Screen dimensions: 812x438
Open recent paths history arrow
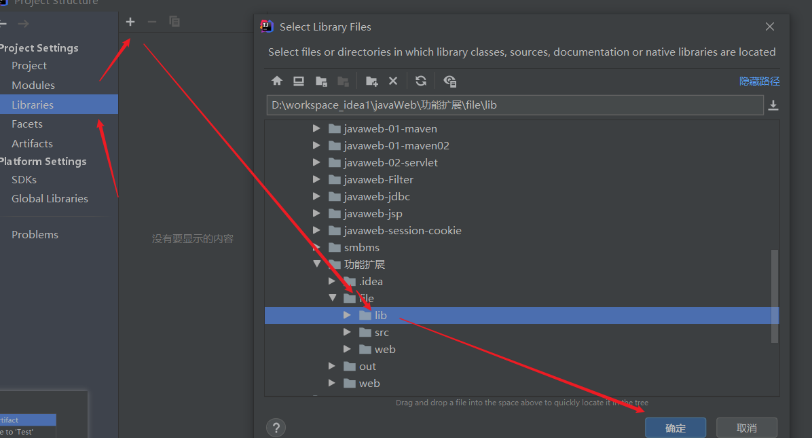tap(773, 105)
